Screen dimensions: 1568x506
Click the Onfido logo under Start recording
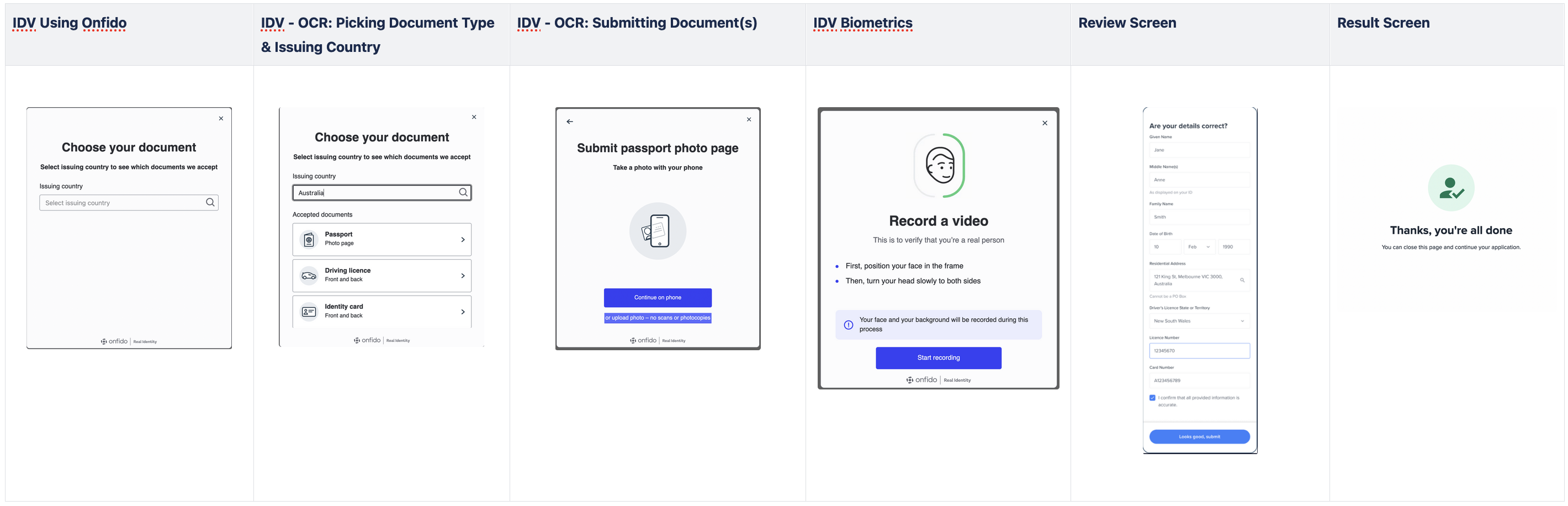point(937,379)
